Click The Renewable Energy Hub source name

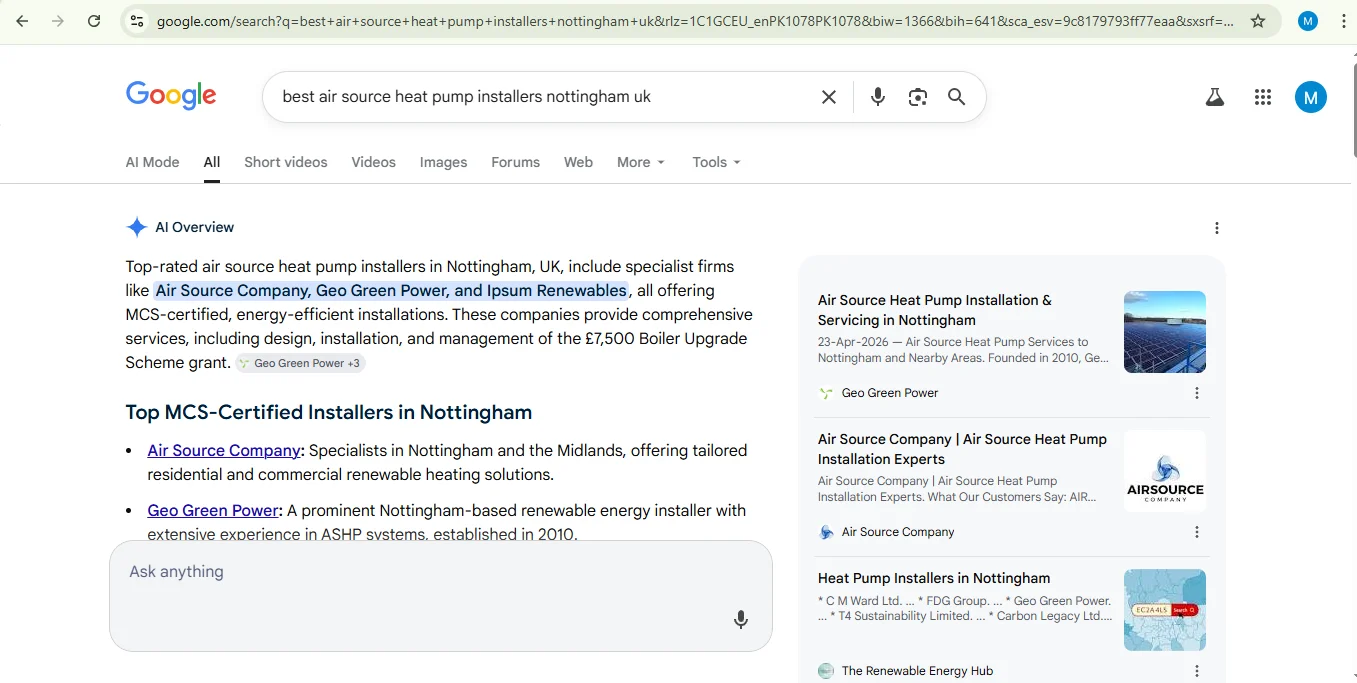coord(917,671)
